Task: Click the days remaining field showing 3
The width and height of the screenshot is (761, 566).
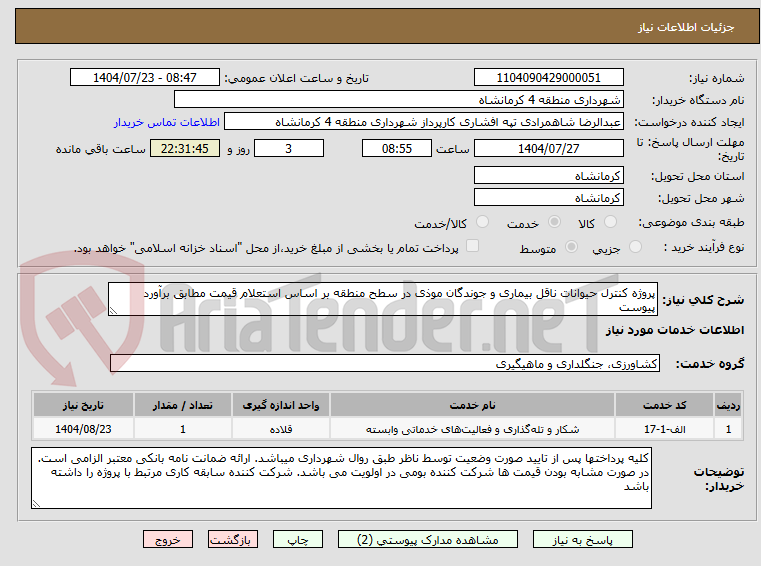Action: pyautogui.click(x=289, y=148)
